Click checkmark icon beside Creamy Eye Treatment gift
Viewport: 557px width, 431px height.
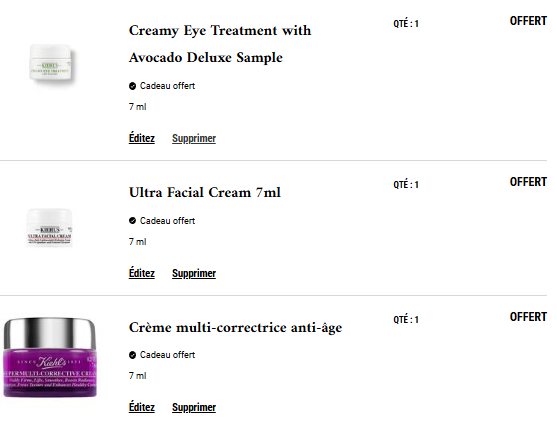pos(133,86)
